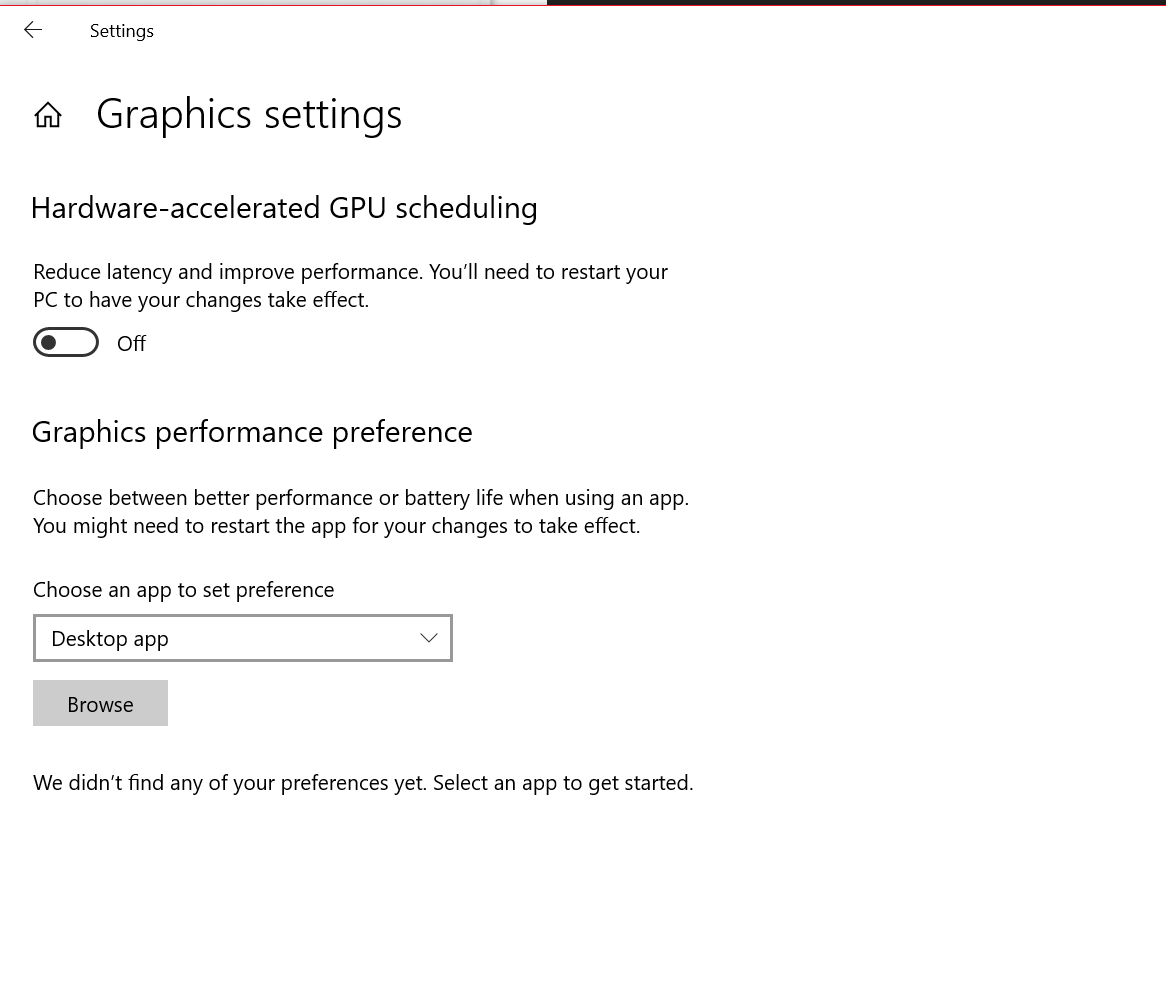Click the word "Graphics" in the page title
Viewport: 1166px width, 990px height.
tap(173, 114)
